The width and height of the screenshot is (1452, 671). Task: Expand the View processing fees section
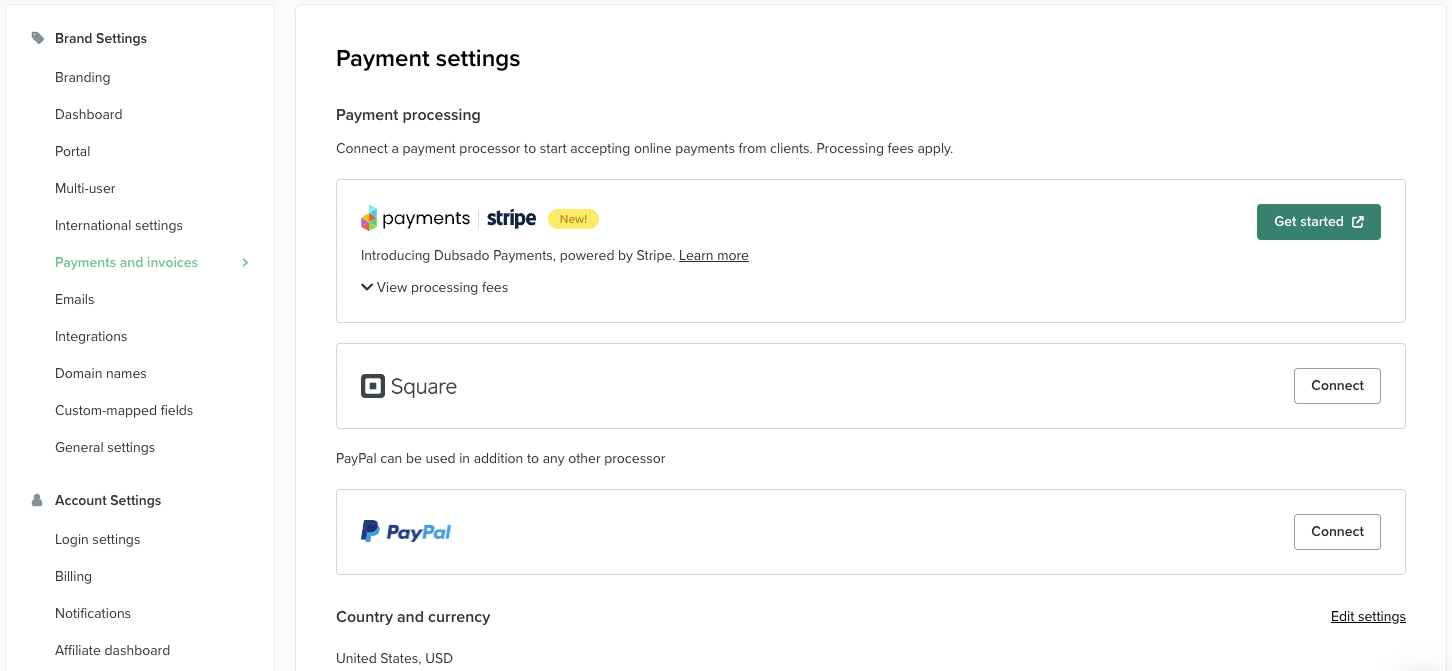tap(434, 287)
